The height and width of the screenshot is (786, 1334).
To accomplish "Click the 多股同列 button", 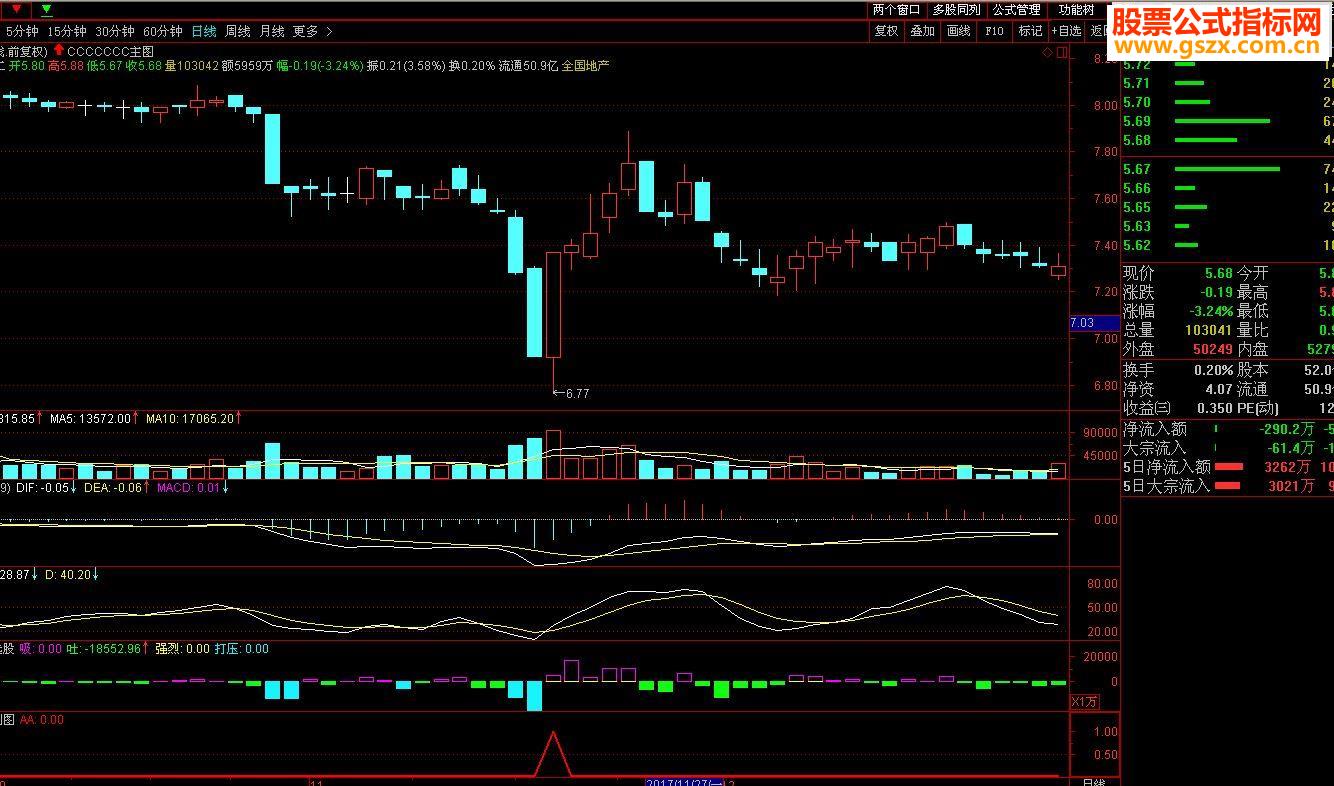I will (x=956, y=10).
